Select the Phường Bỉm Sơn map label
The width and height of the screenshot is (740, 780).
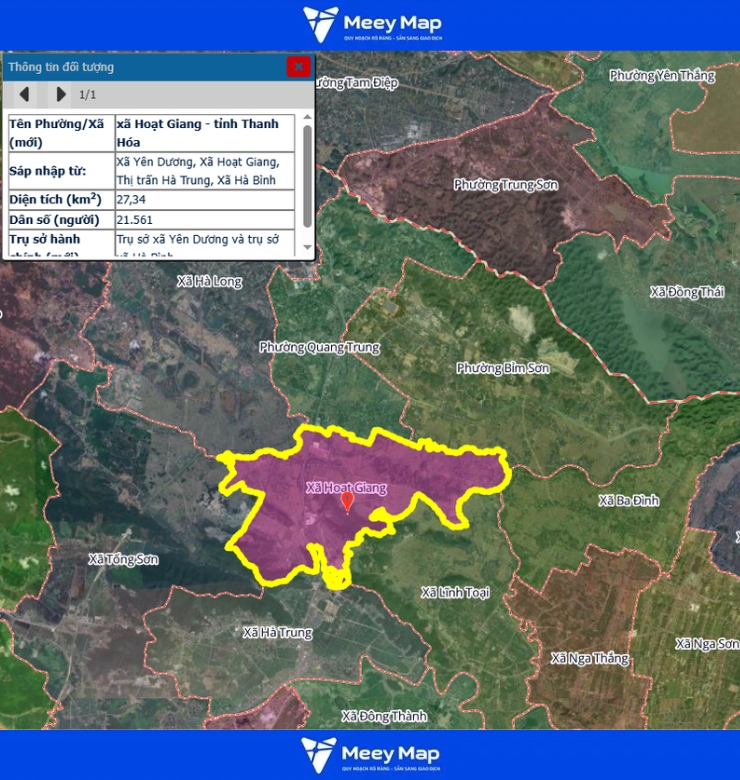[x=503, y=368]
